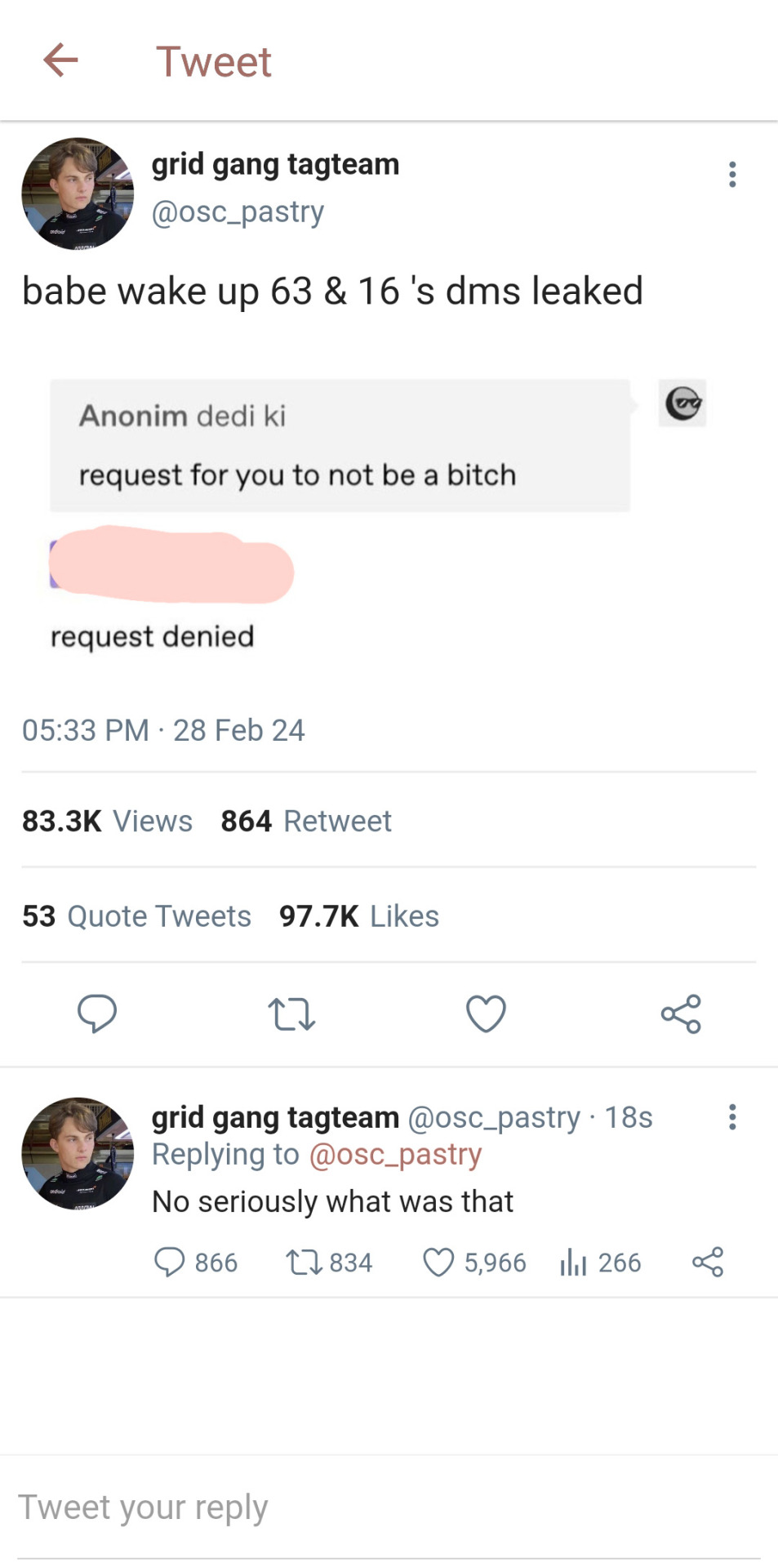Retweet the main tweet
The width and height of the screenshot is (778, 1568).
tap(291, 1013)
